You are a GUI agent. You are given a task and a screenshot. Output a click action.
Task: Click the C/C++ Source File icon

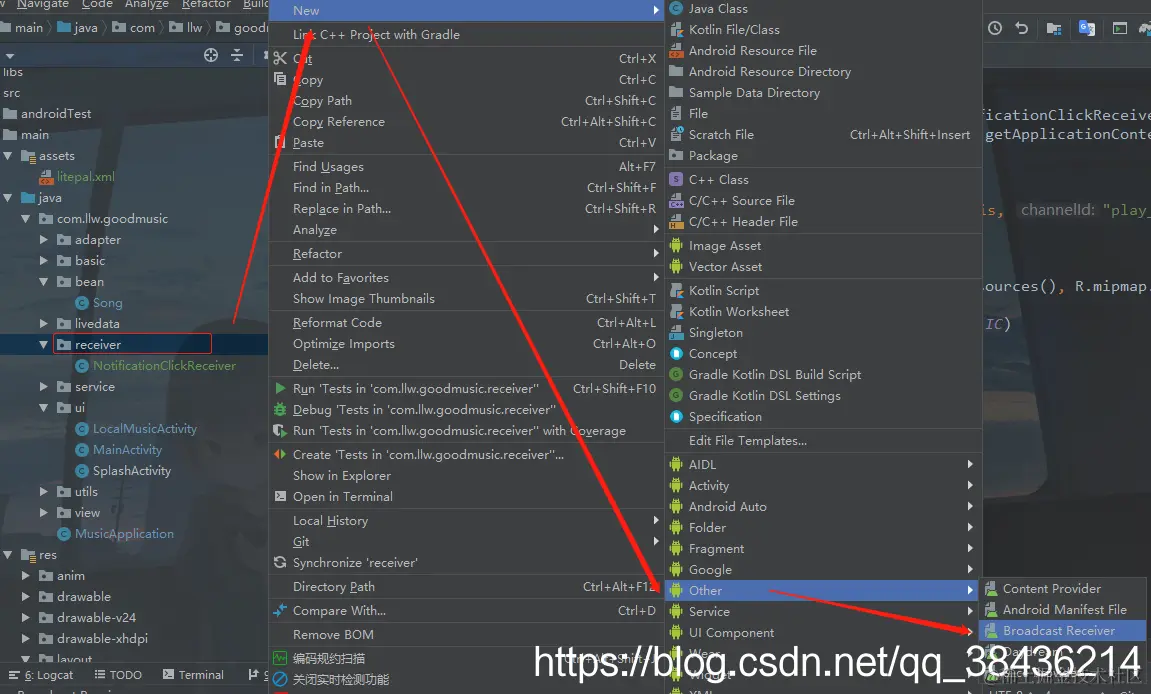pyautogui.click(x=676, y=200)
